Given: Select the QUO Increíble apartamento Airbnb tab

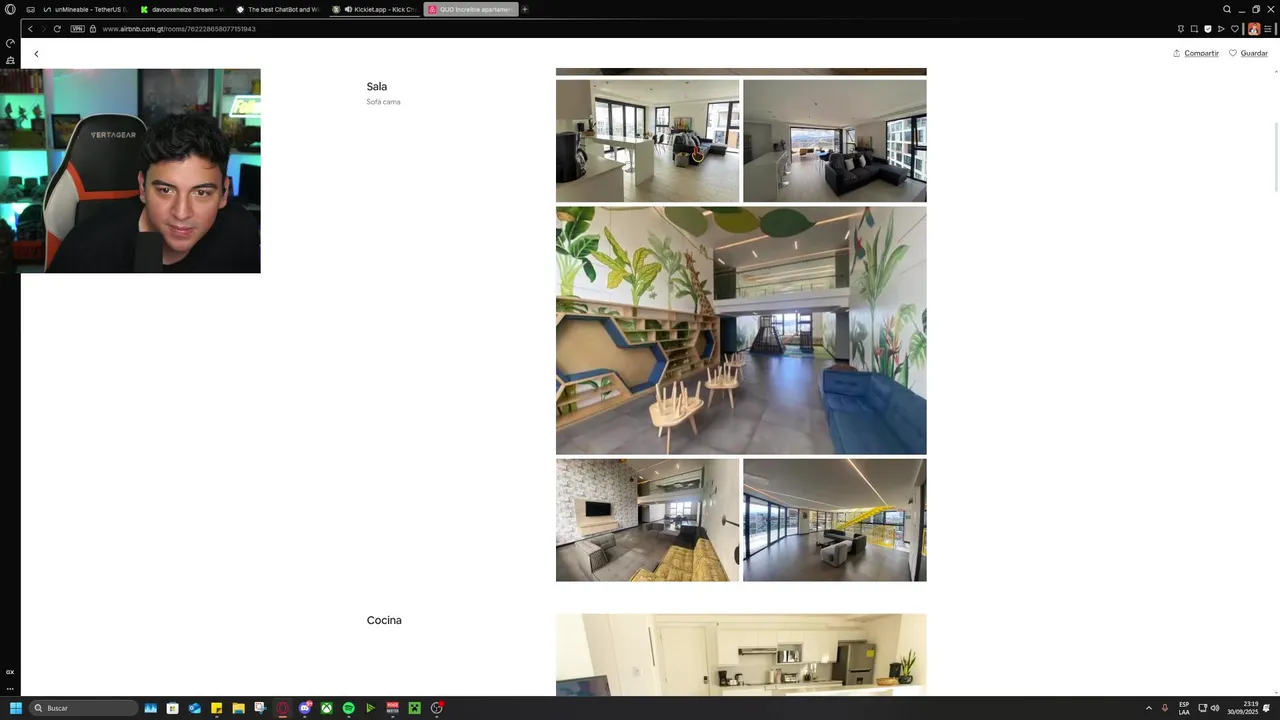Looking at the screenshot, I should pos(470,9).
